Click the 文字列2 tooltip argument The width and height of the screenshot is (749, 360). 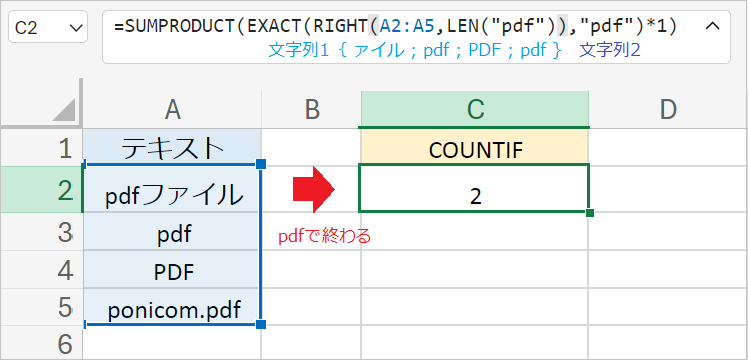(x=610, y=50)
